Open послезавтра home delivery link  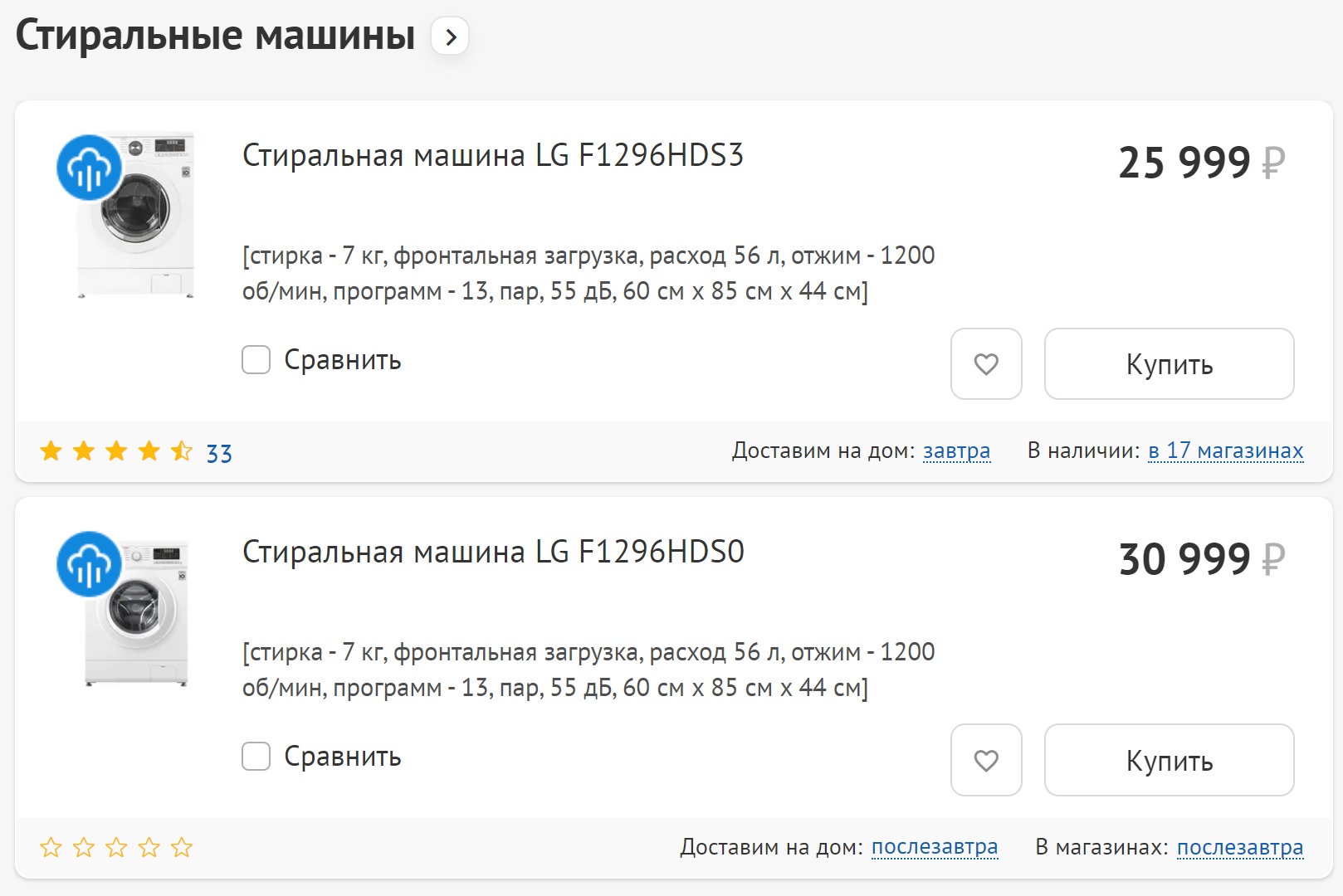[935, 847]
